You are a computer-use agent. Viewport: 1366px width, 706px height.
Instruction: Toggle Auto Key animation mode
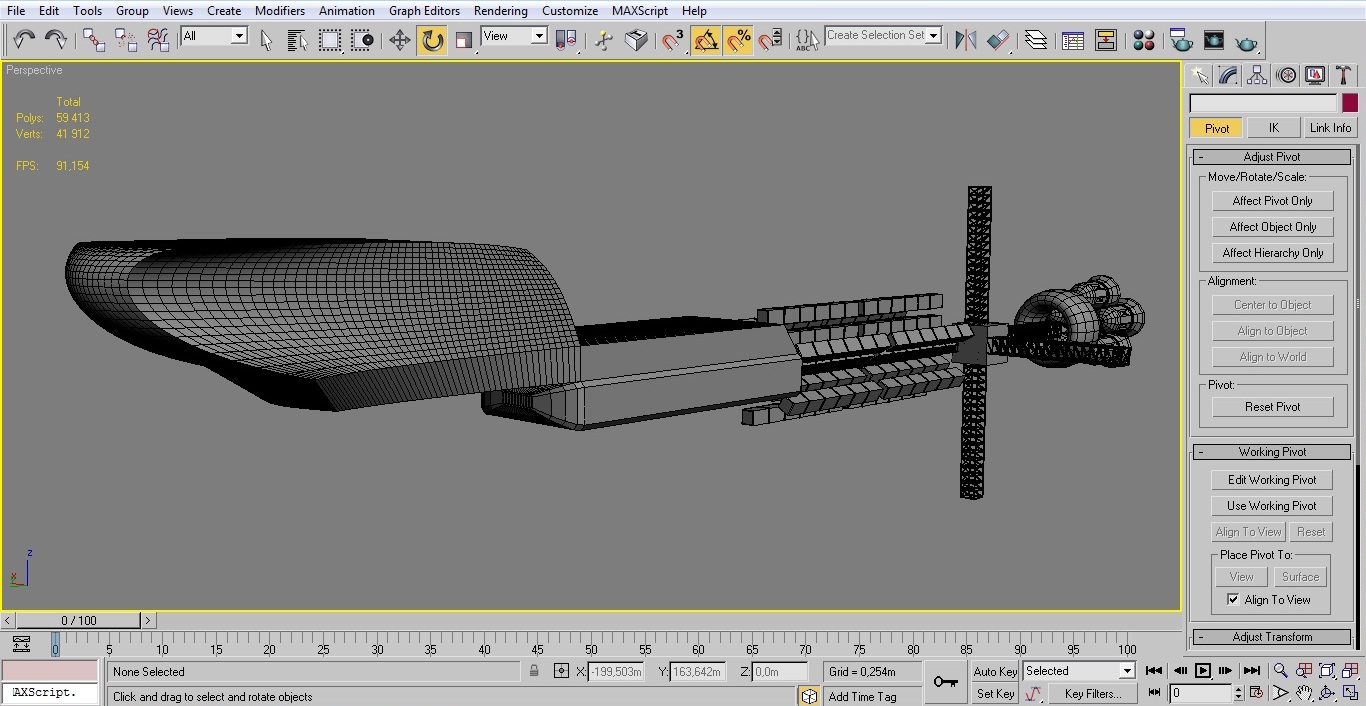[x=995, y=672]
